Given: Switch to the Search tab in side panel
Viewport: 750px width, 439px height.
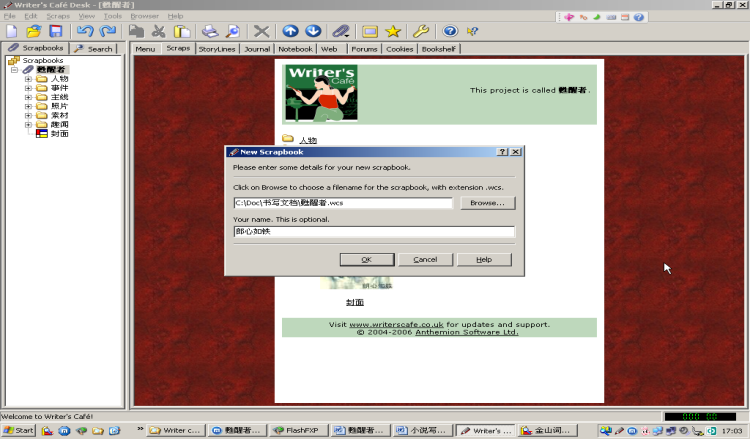Looking at the screenshot, I should (x=94, y=49).
